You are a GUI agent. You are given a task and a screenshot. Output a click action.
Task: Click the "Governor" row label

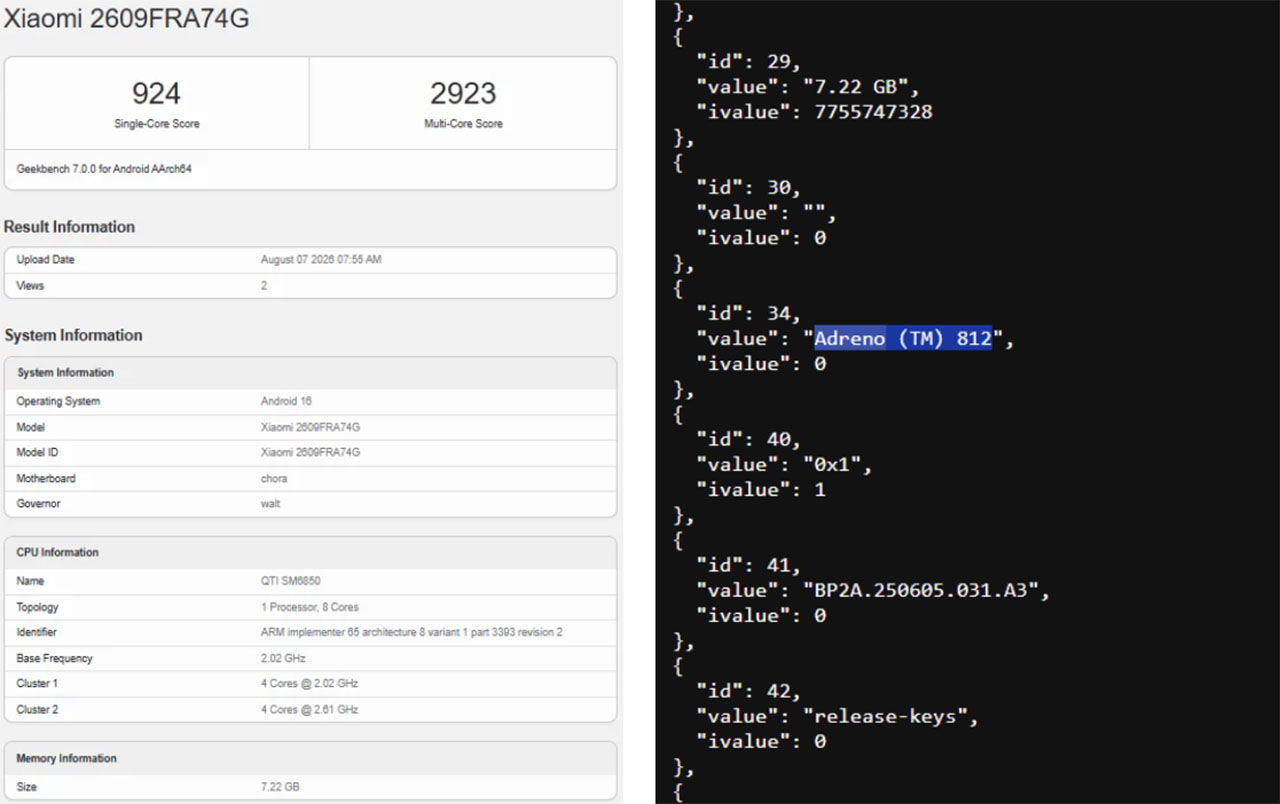click(x=38, y=504)
